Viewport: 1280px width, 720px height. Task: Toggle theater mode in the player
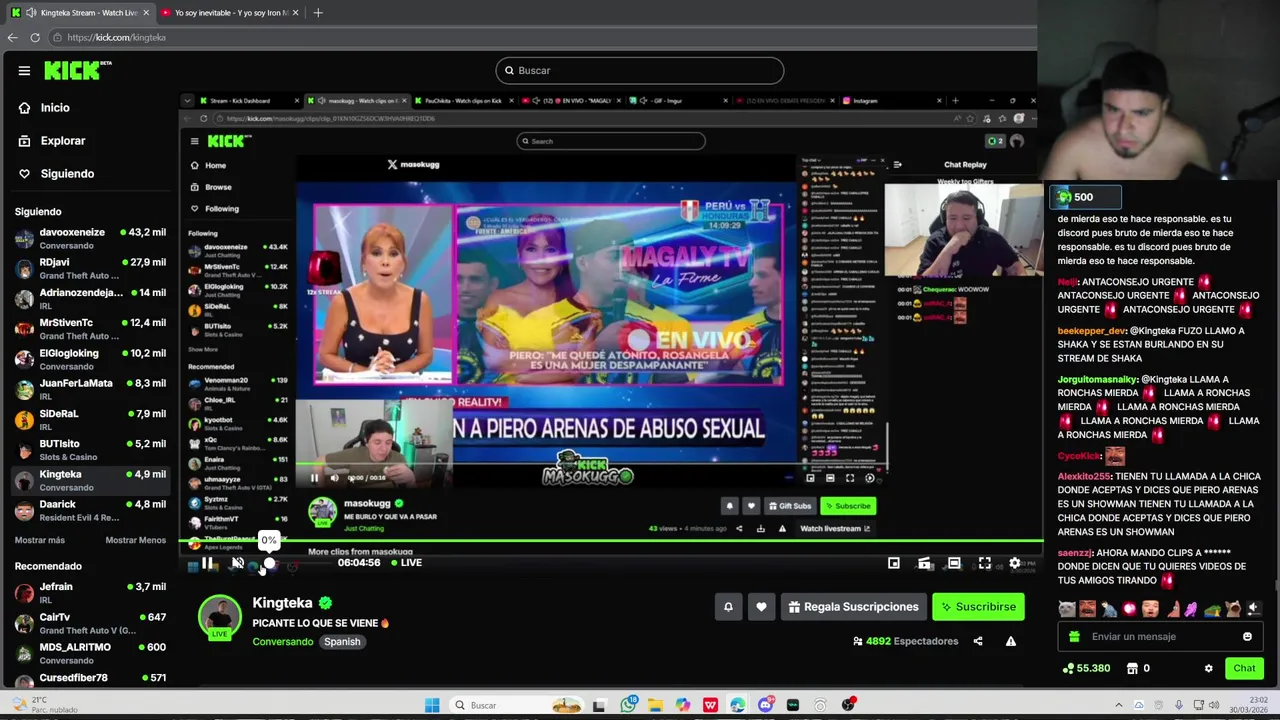954,563
